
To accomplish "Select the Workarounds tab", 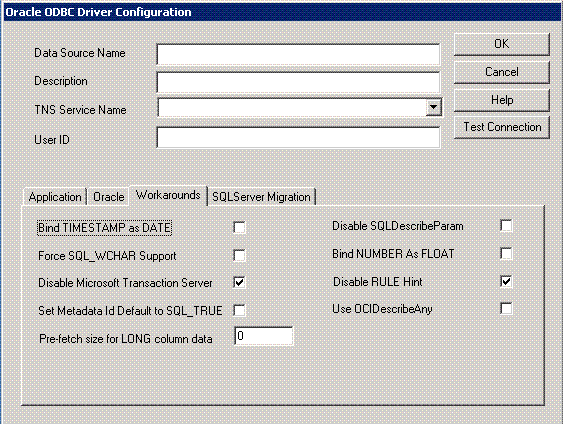I will click(x=168, y=195).
